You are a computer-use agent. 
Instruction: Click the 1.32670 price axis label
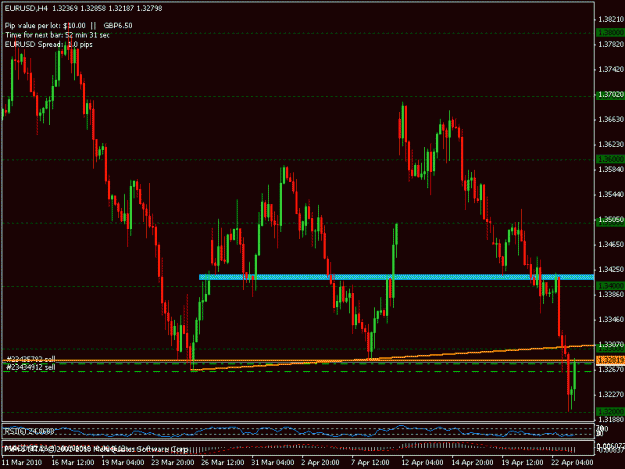tap(611, 369)
